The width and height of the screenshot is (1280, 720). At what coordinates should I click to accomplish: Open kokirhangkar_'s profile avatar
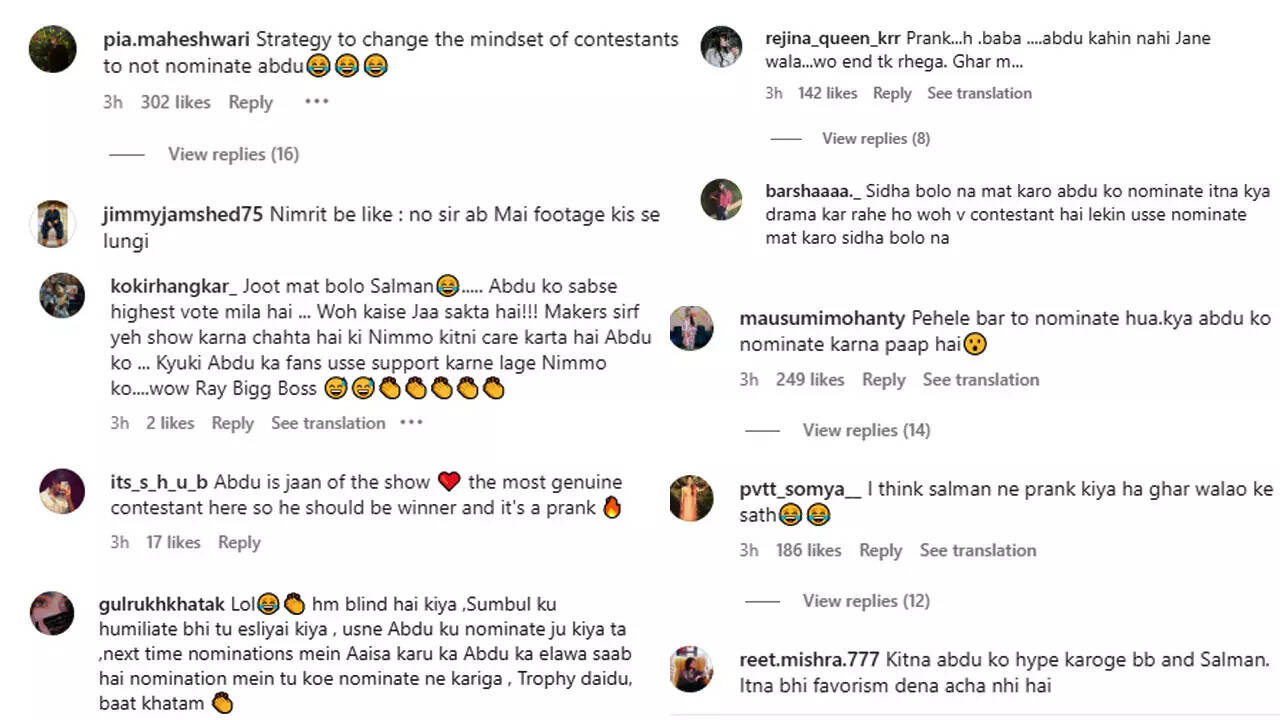point(62,296)
